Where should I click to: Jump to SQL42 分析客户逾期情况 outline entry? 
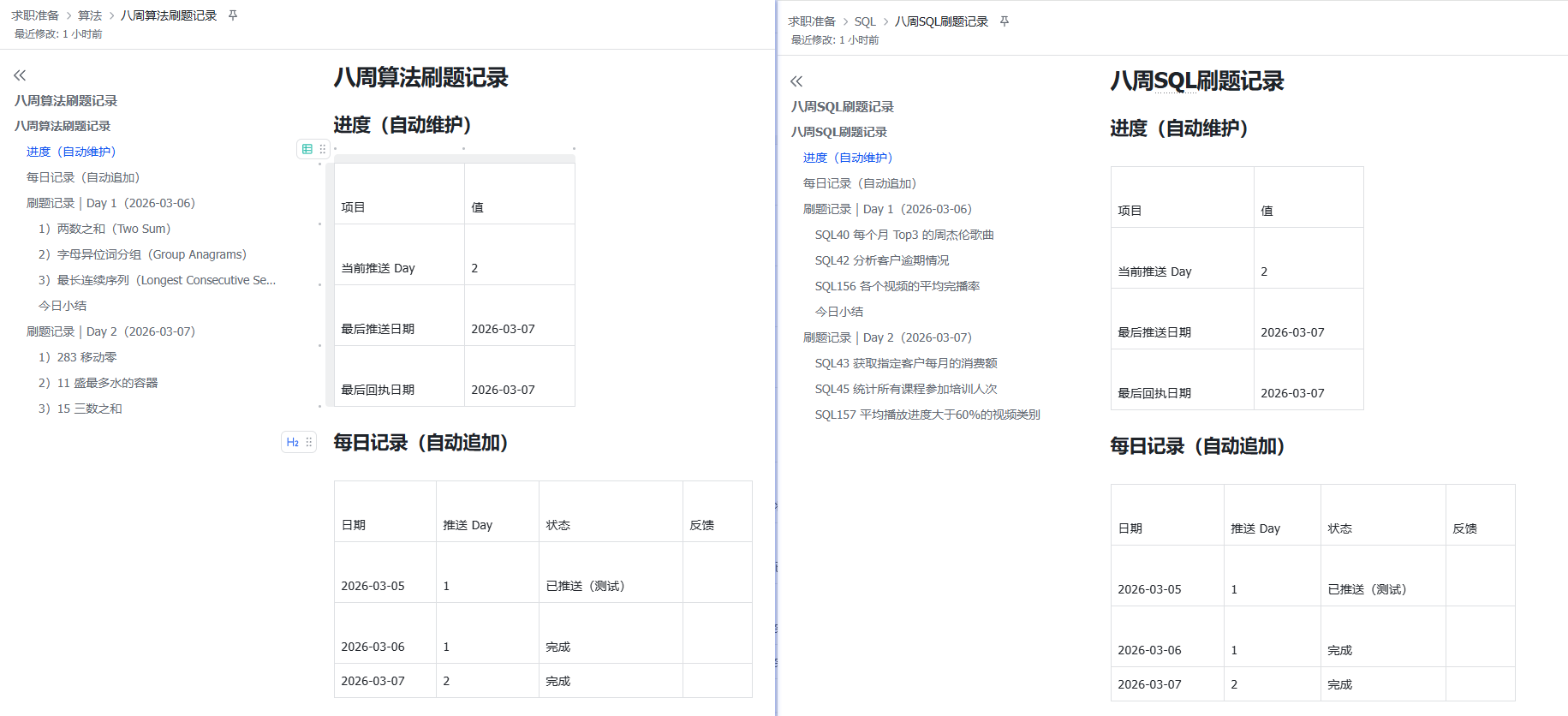pyautogui.click(x=881, y=260)
